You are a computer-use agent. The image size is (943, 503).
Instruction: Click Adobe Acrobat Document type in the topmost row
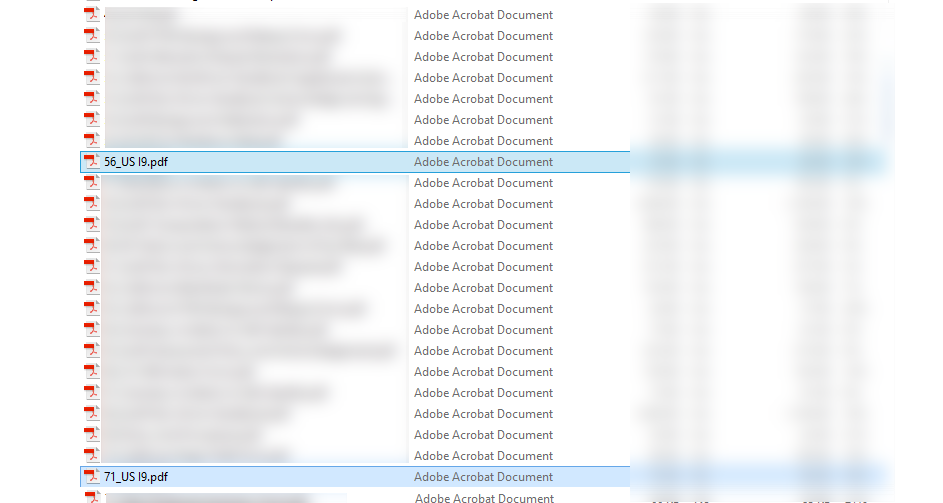click(484, 15)
